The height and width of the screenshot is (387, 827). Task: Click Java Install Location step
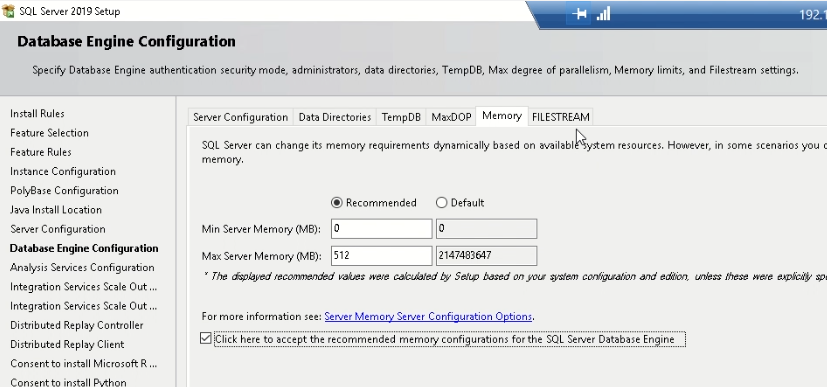click(56, 210)
